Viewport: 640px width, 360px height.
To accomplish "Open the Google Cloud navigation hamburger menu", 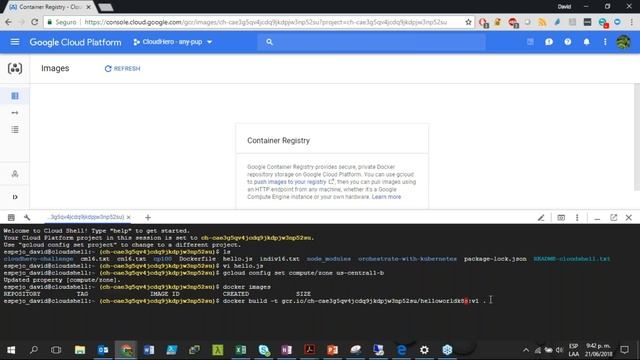I will (15, 42).
